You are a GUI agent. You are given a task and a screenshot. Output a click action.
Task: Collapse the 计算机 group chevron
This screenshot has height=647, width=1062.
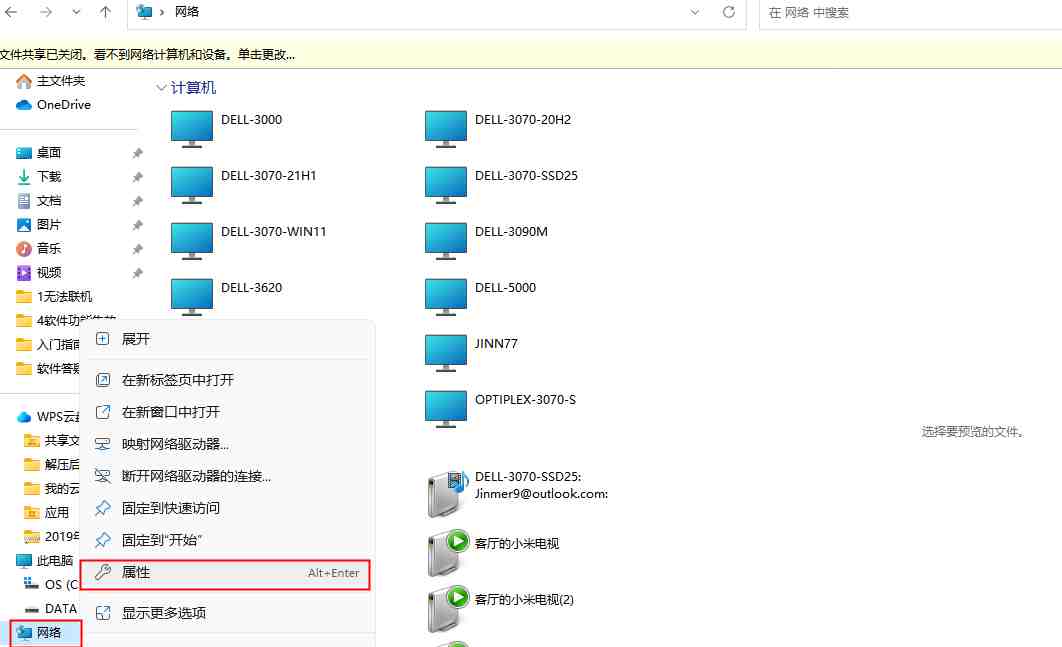tap(161, 87)
